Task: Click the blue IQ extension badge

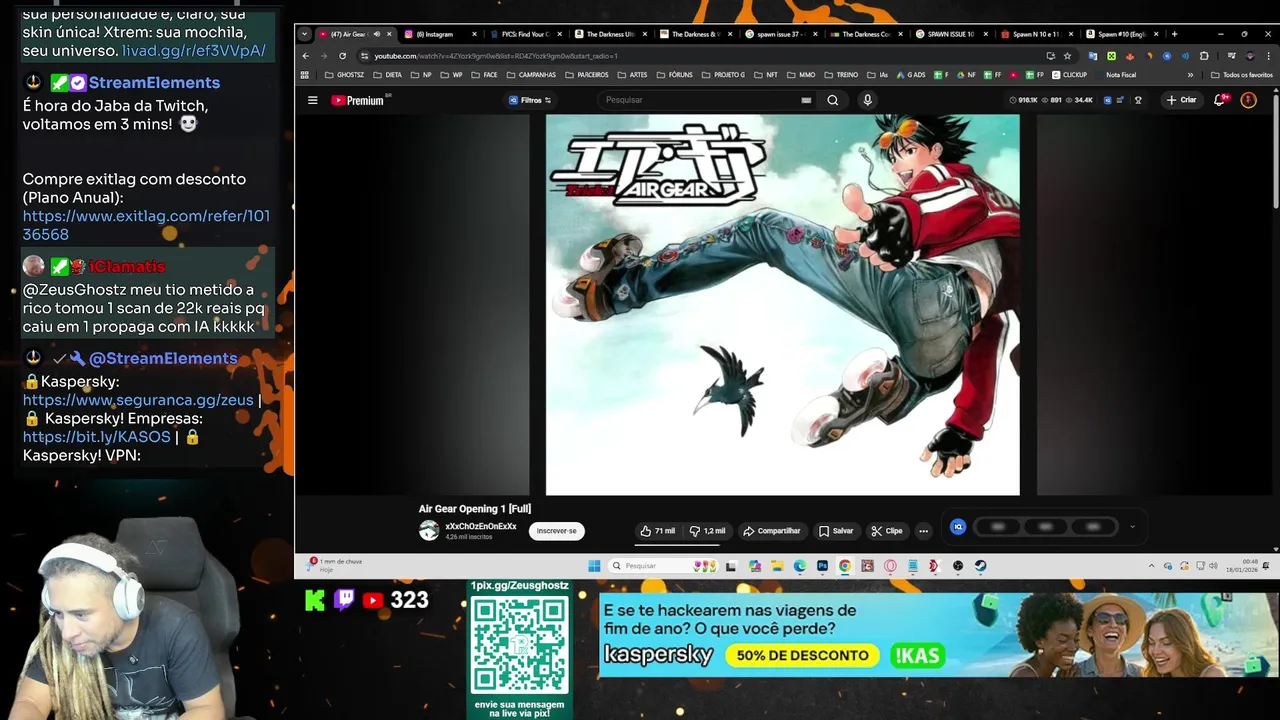Action: click(x=958, y=527)
